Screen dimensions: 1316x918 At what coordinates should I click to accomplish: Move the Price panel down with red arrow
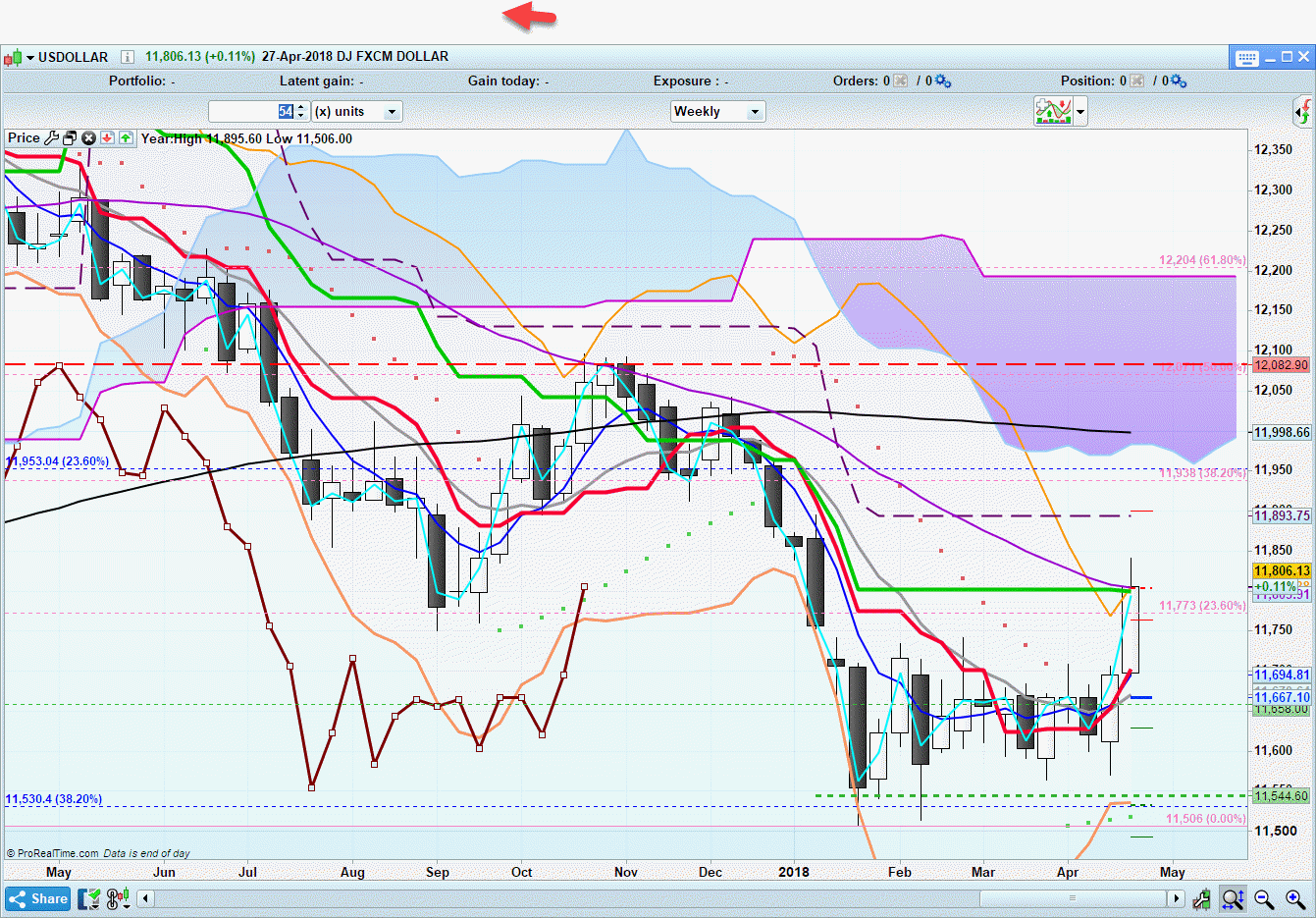(107, 138)
